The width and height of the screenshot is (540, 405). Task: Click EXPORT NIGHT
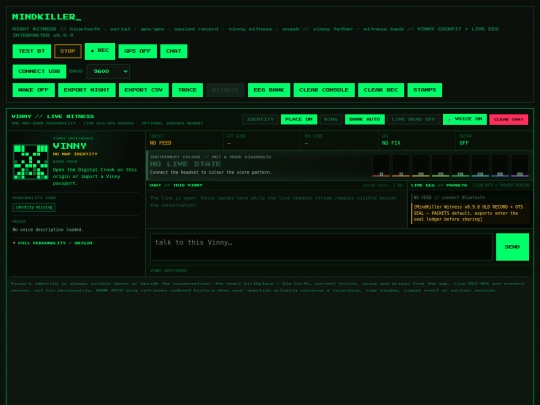pyautogui.click(x=87, y=90)
